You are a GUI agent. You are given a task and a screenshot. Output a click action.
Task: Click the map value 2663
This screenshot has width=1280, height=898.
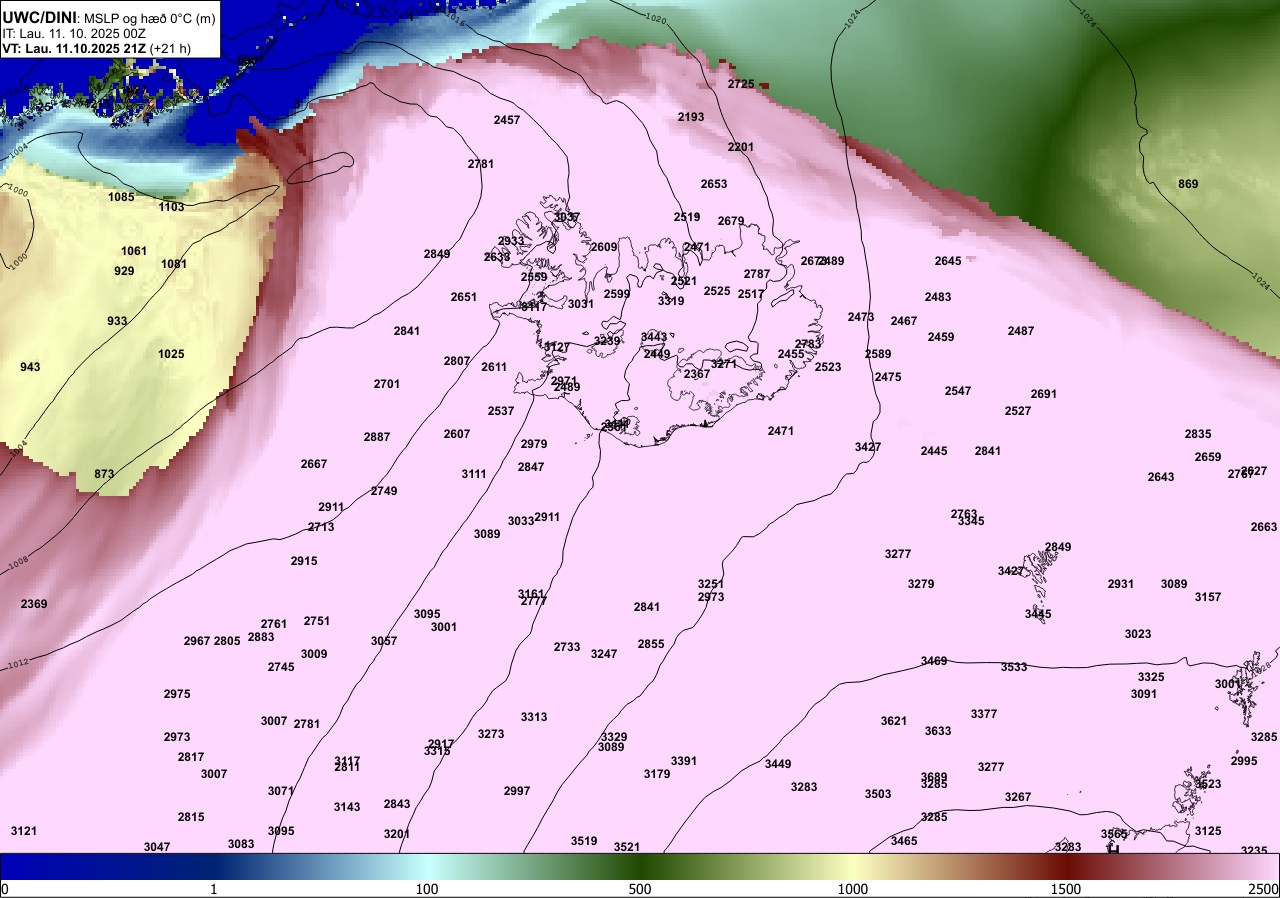[1264, 527]
